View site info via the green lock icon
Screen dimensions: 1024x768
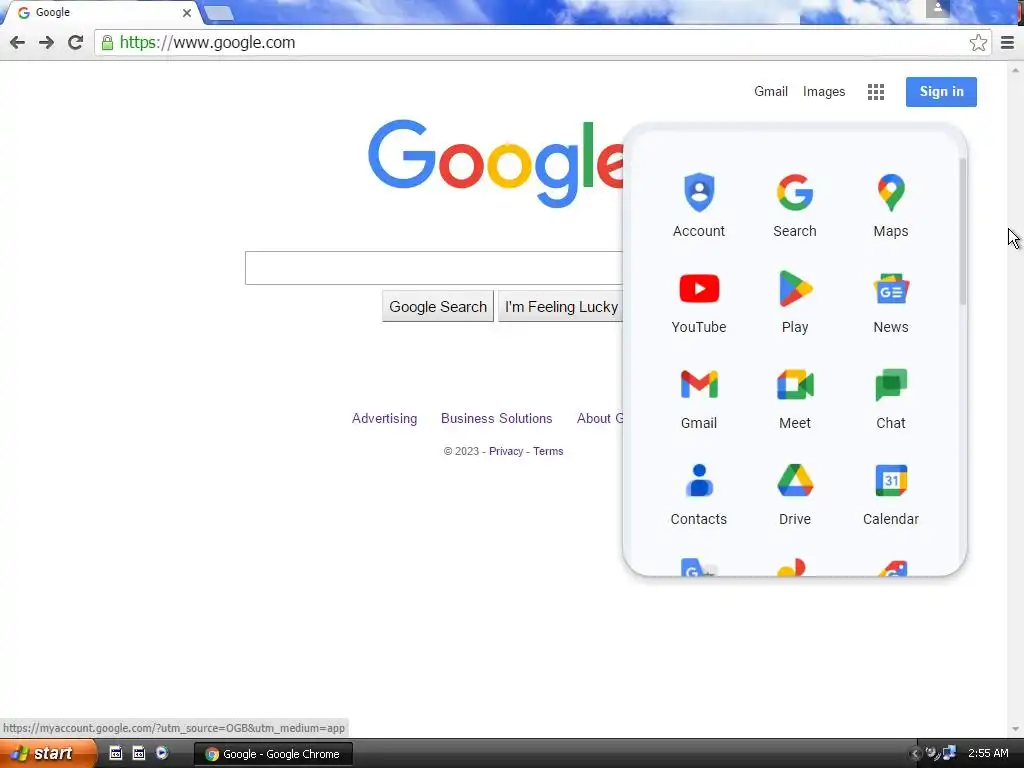pyautogui.click(x=107, y=42)
